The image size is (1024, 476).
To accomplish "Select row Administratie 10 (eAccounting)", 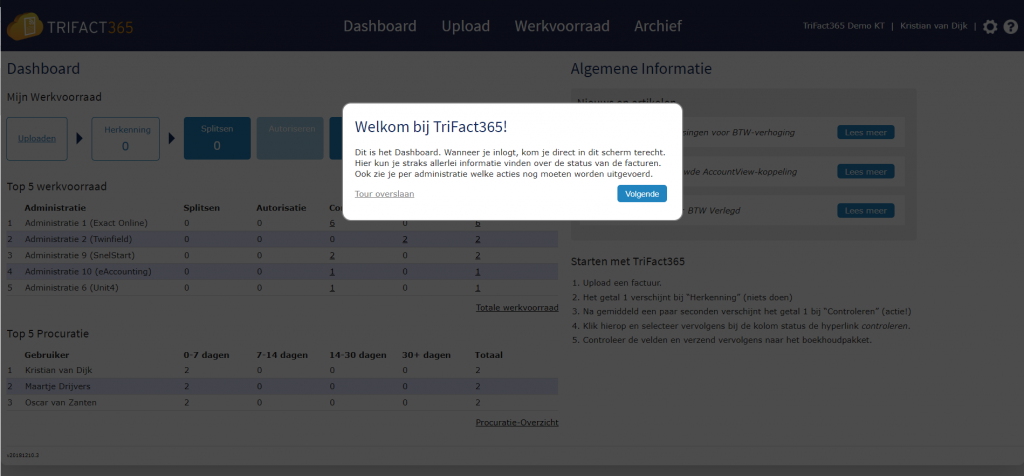I will [282, 272].
